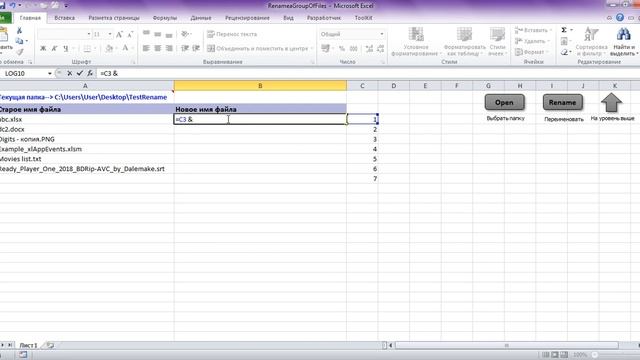Open Excel Help question mark icon
The image size is (640, 360).
[620, 18]
